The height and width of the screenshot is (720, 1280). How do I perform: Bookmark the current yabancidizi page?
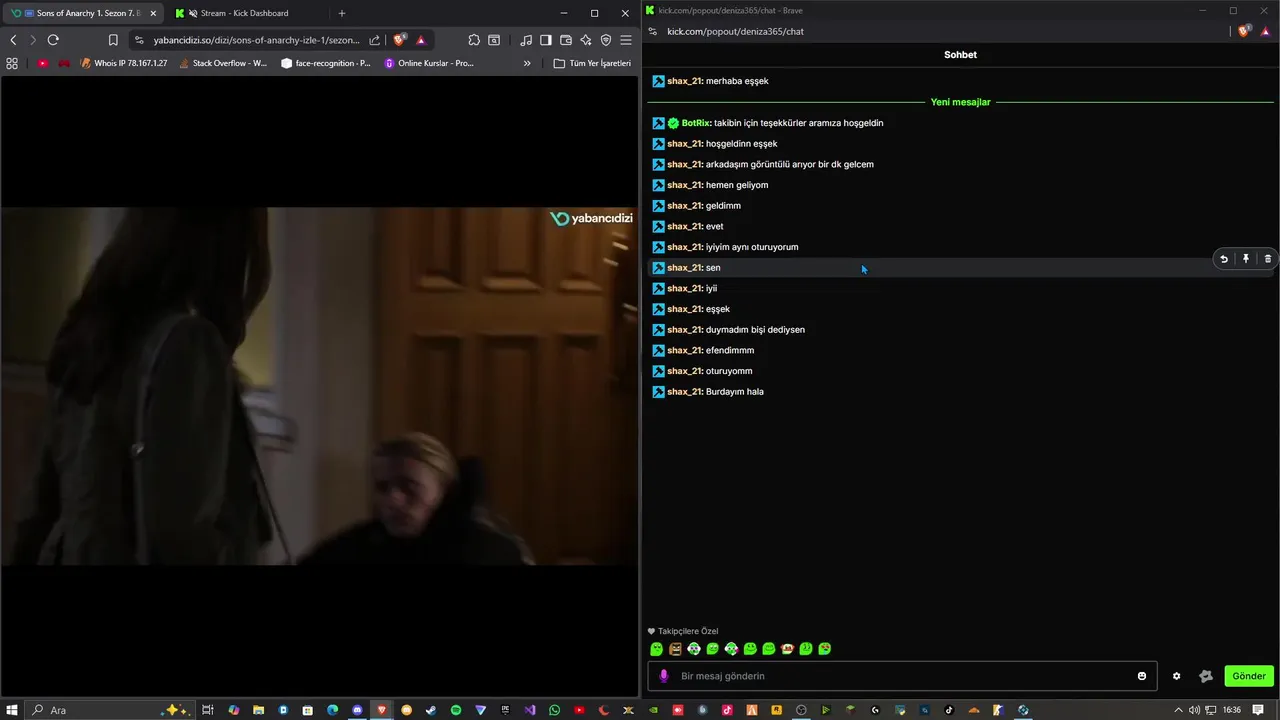click(x=113, y=40)
